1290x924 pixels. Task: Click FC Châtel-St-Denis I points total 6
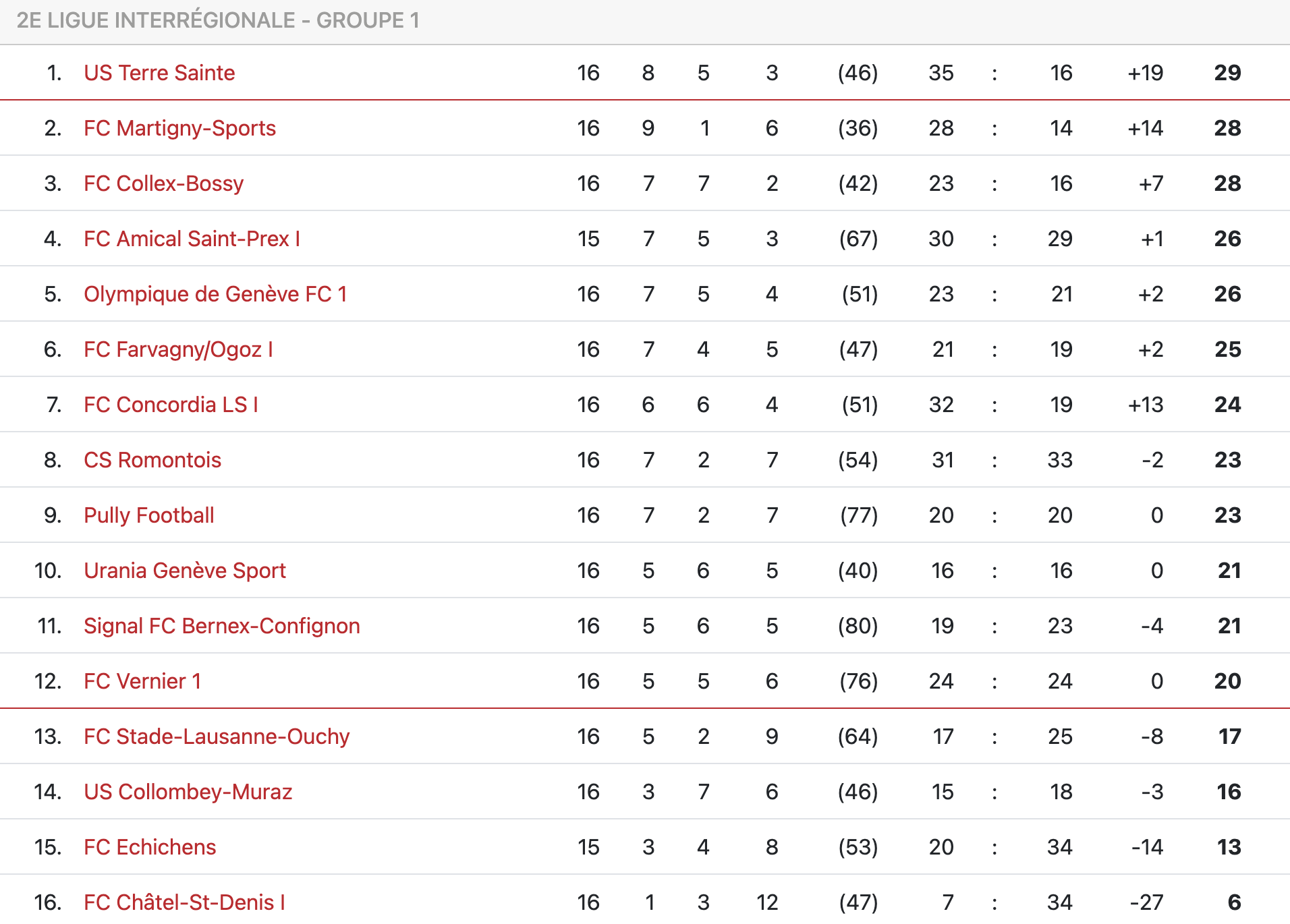coord(1234,902)
